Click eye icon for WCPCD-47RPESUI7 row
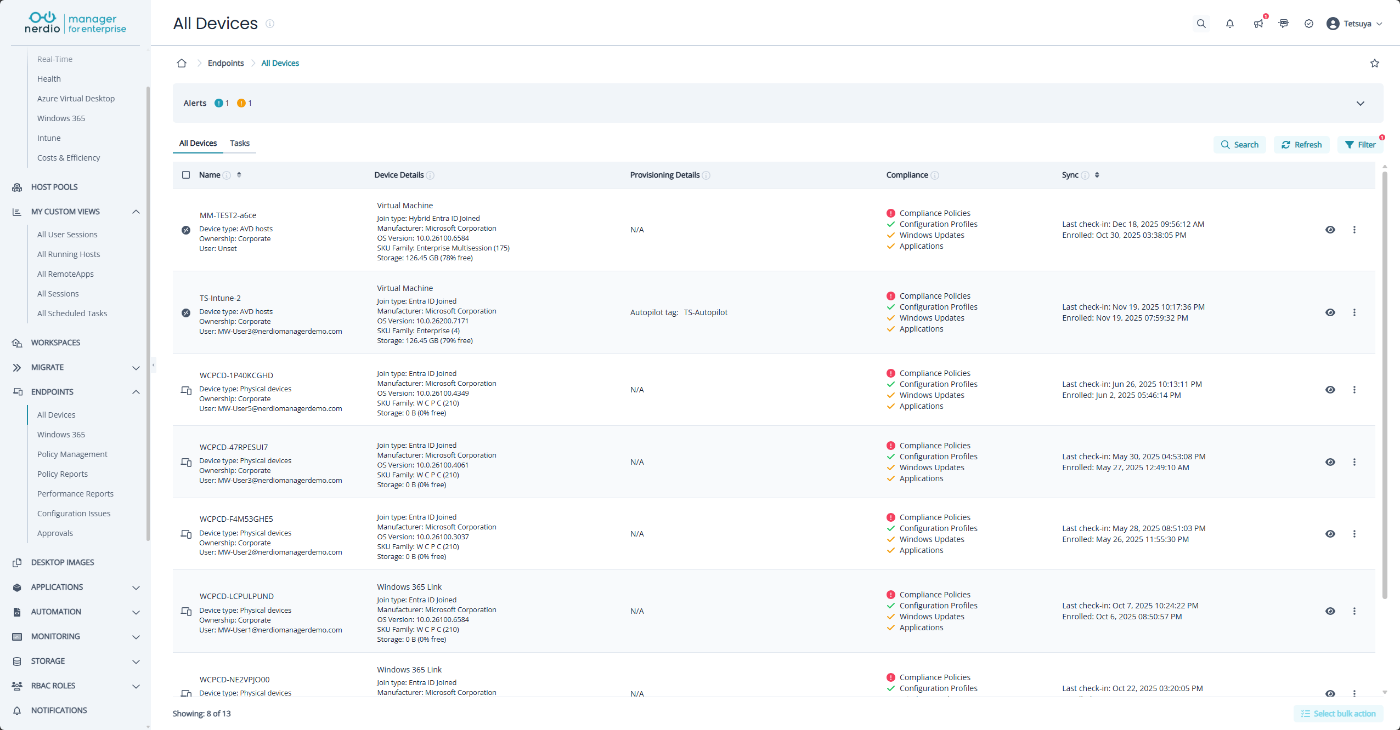 [x=1330, y=462]
